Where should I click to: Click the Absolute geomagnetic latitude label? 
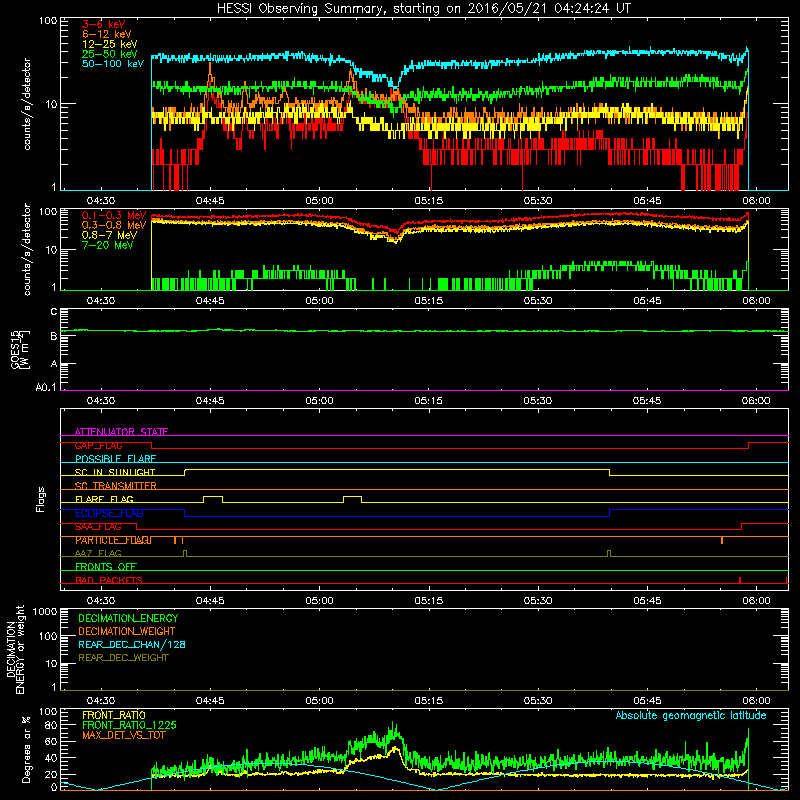point(691,715)
